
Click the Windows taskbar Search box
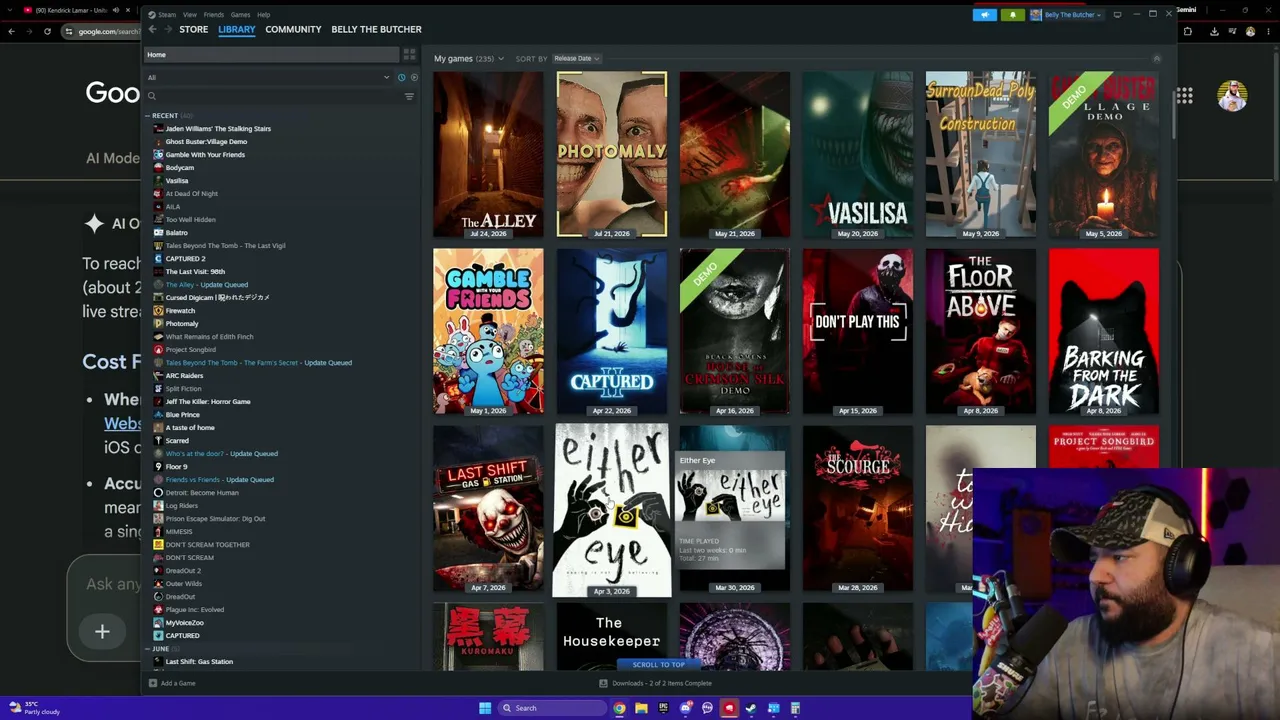(x=552, y=708)
